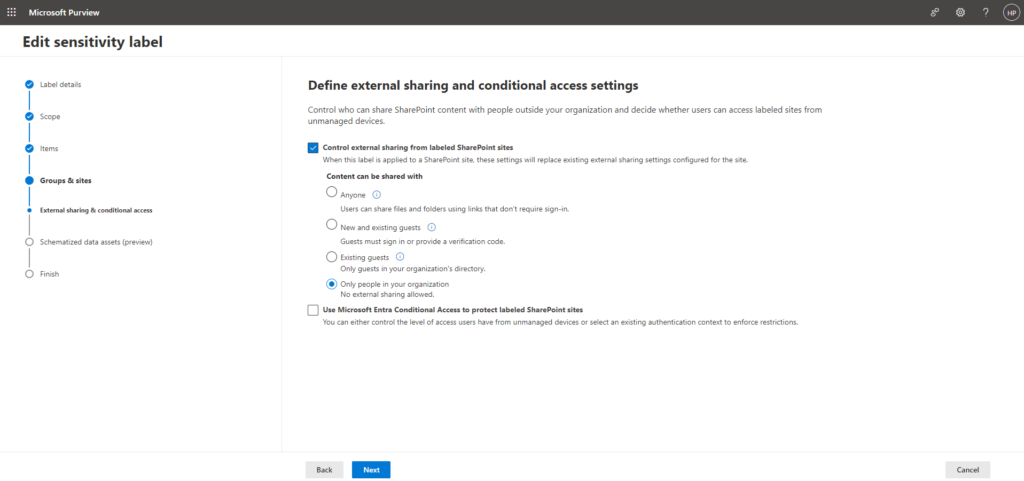Viewport: 1024px width, 481px height.
Task: Jump to the Scope step
Action: coord(50,116)
